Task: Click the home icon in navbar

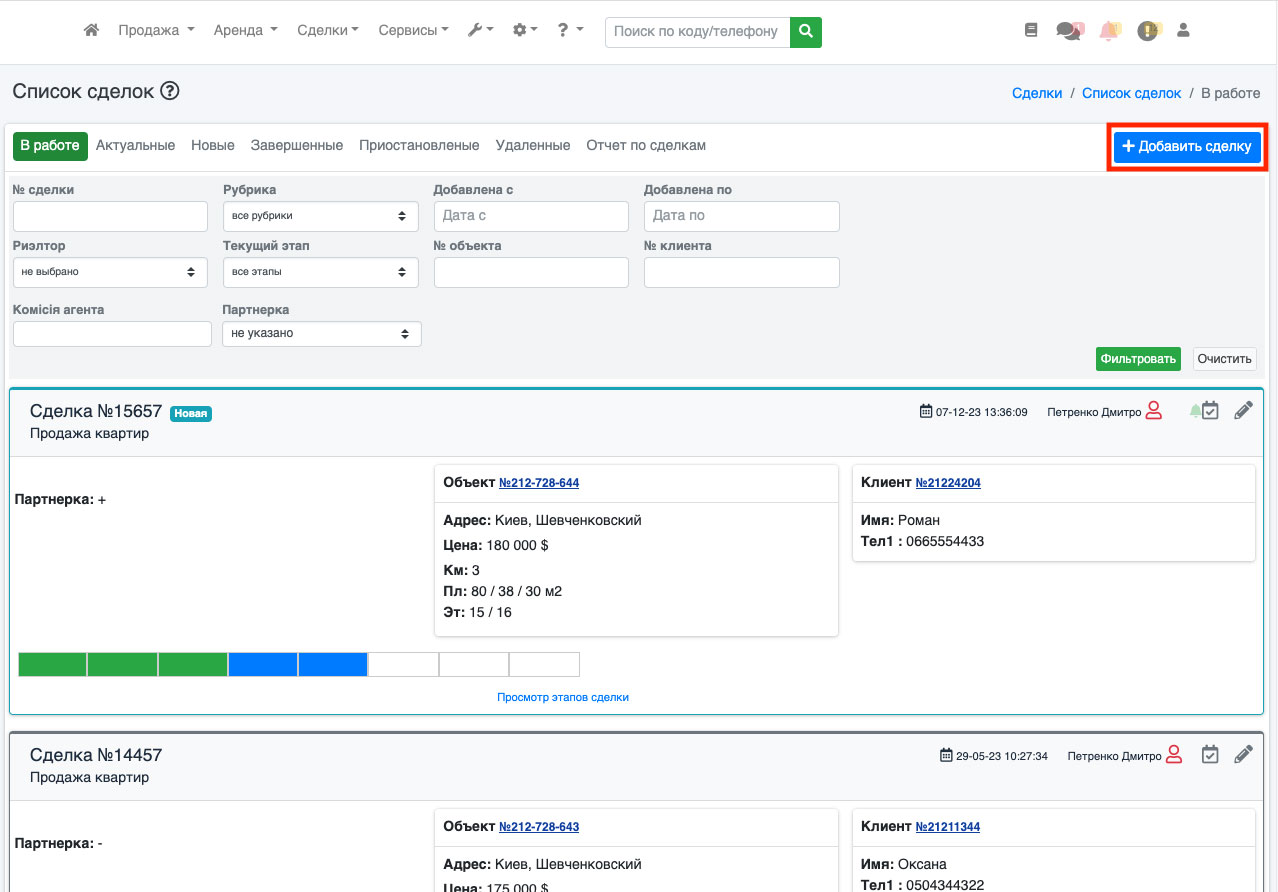Action: (x=91, y=31)
